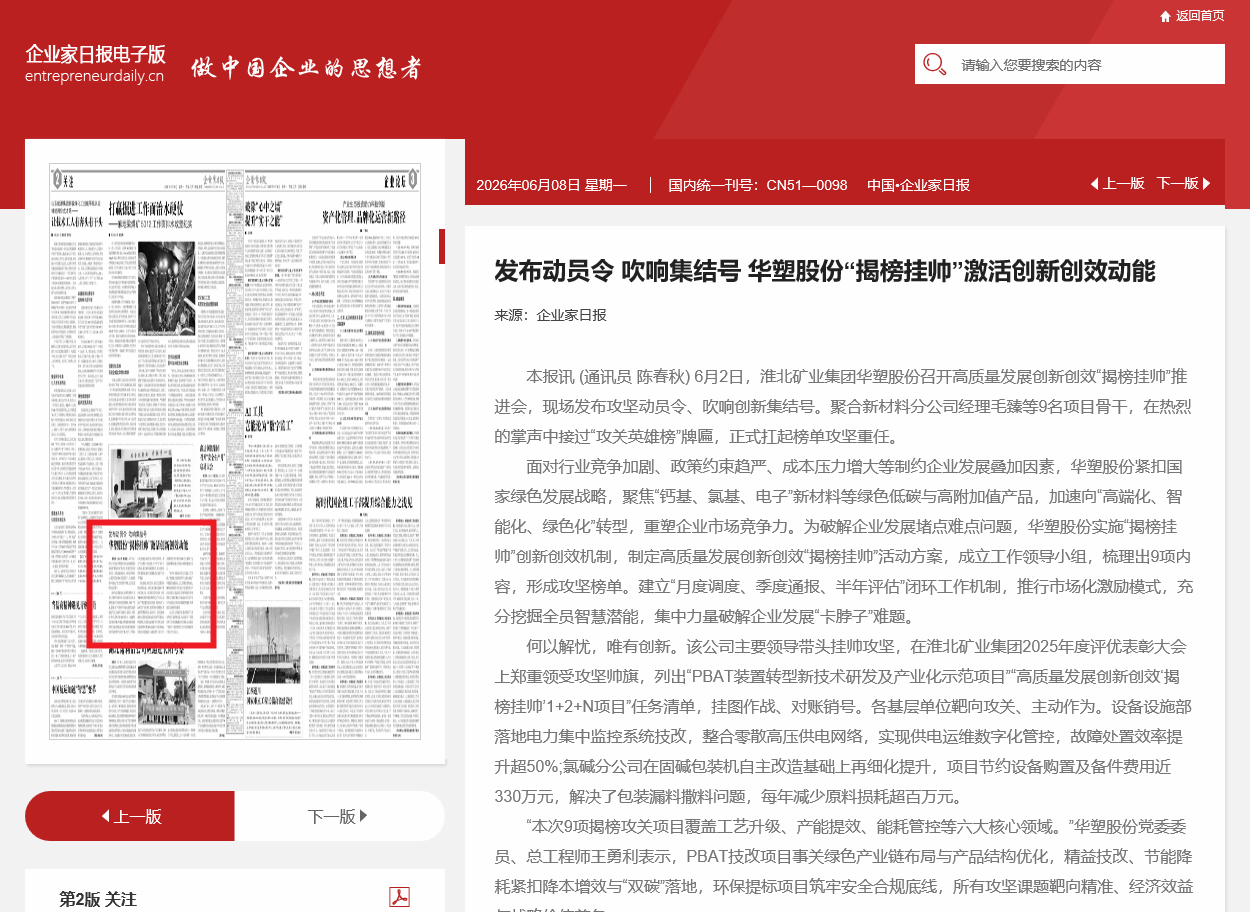Click the text 国内统一刊号：CN51—0098
Viewport: 1250px width, 912px height.
758,185
